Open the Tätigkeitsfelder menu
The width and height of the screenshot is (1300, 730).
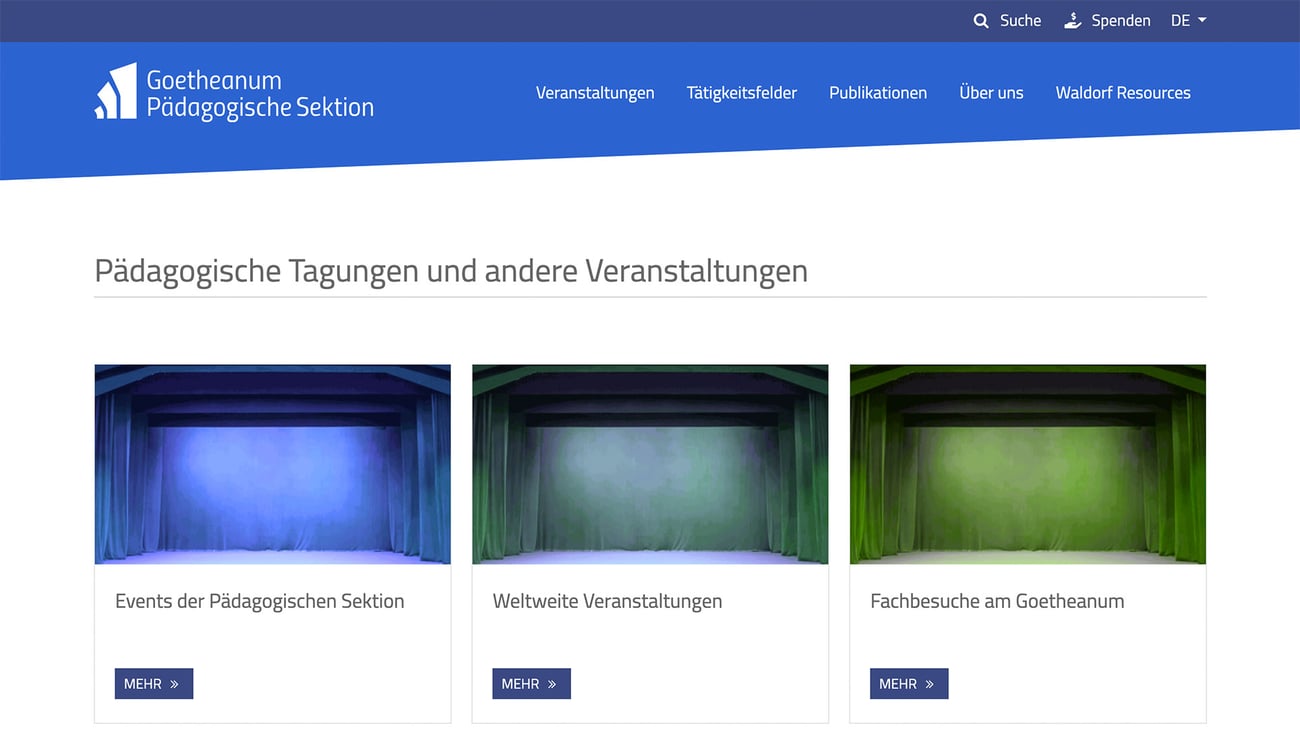tap(742, 93)
